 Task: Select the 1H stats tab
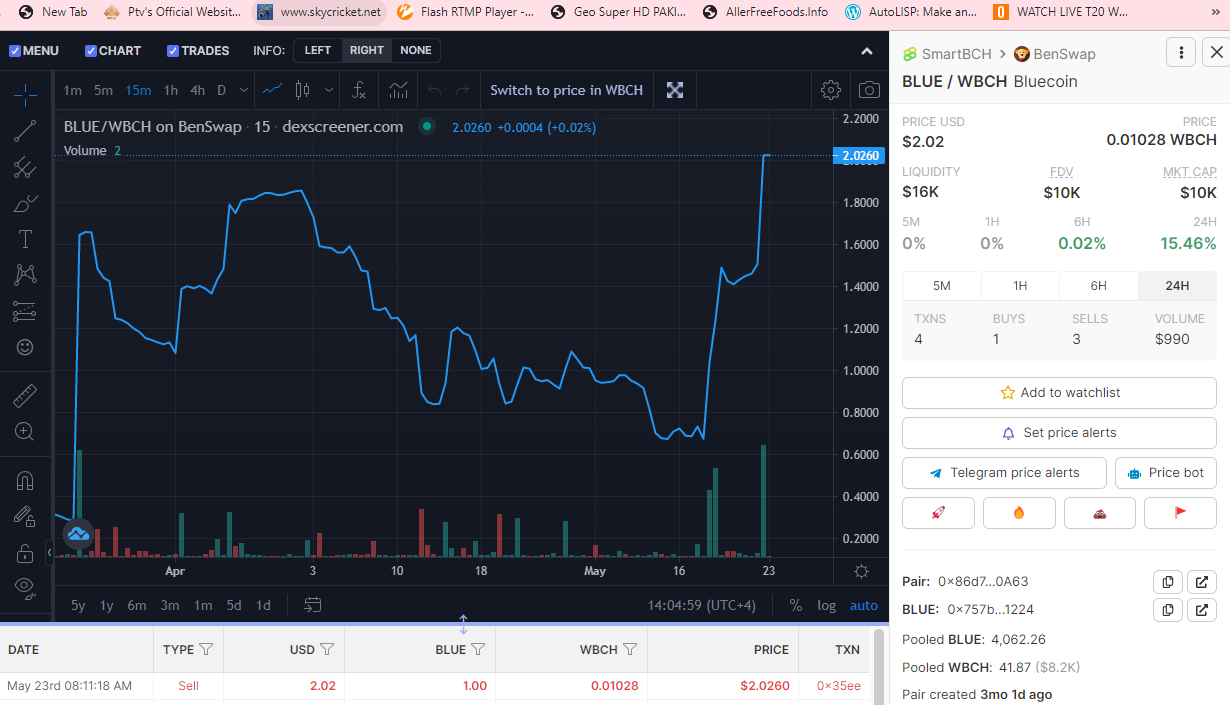[1020, 286]
